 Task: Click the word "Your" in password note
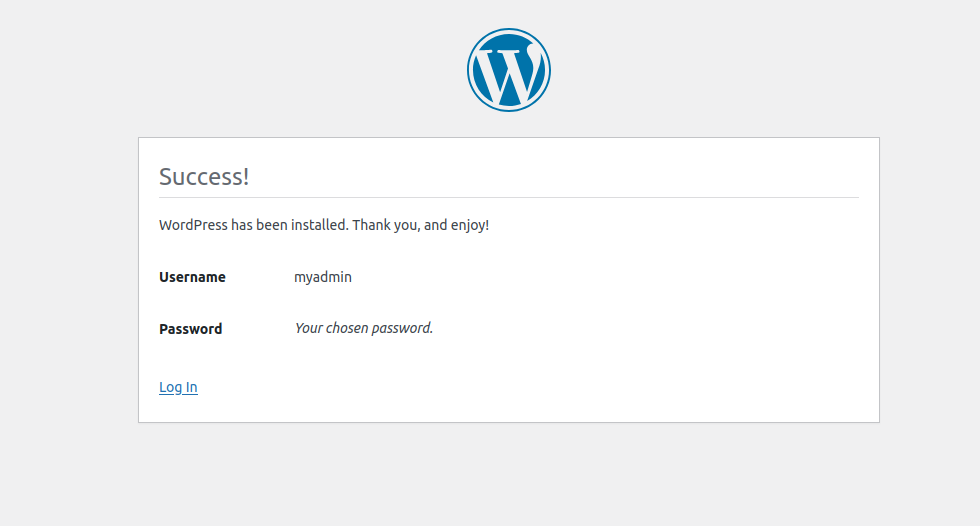click(x=308, y=328)
